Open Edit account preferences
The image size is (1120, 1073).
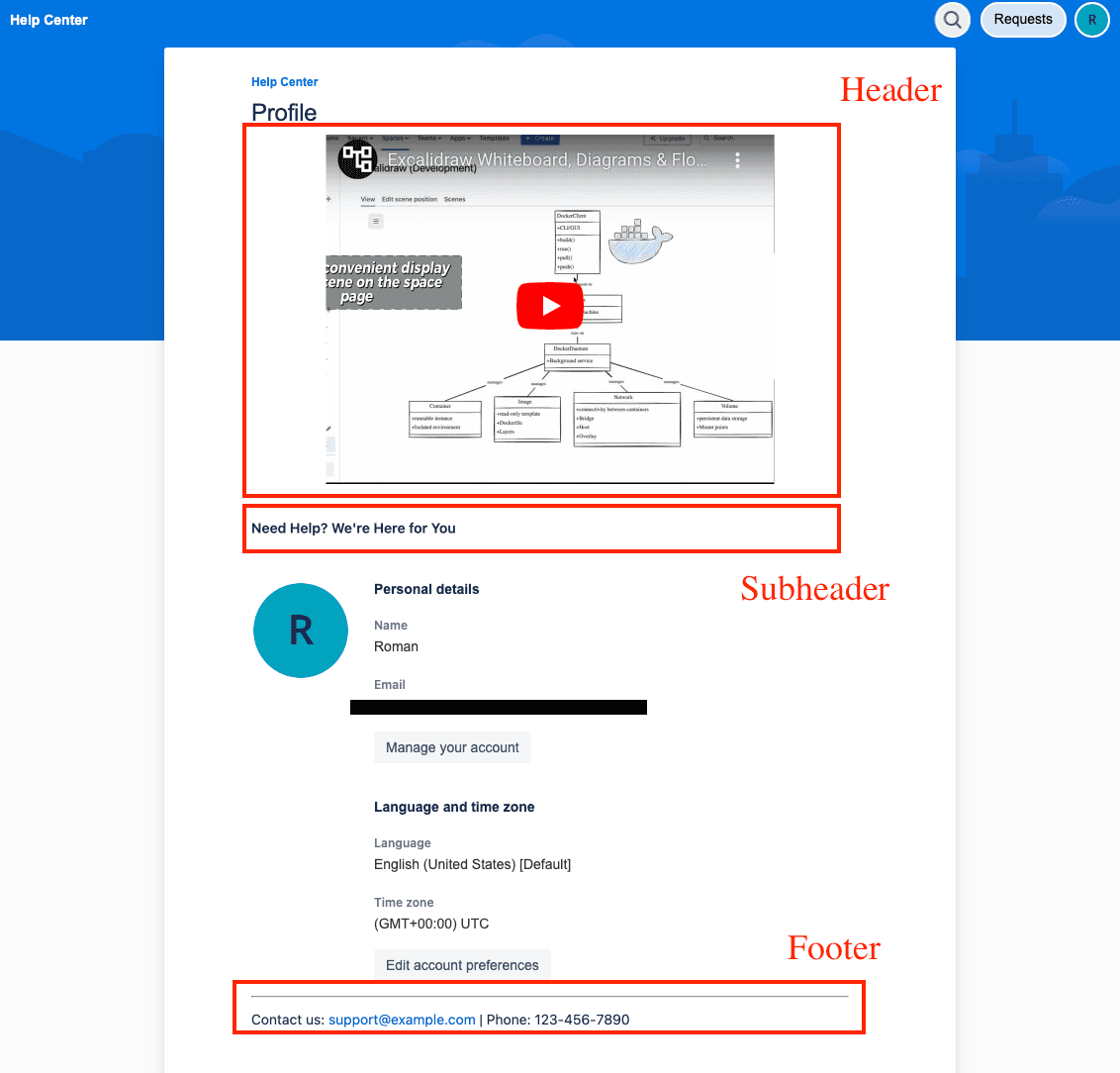462,965
